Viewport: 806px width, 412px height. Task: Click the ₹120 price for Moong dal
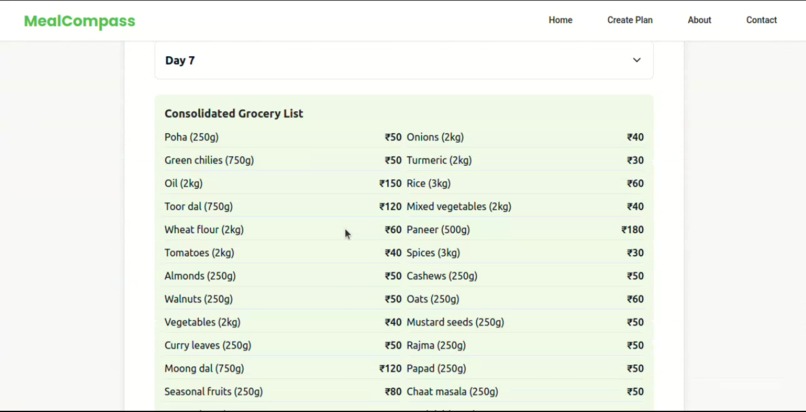point(390,368)
